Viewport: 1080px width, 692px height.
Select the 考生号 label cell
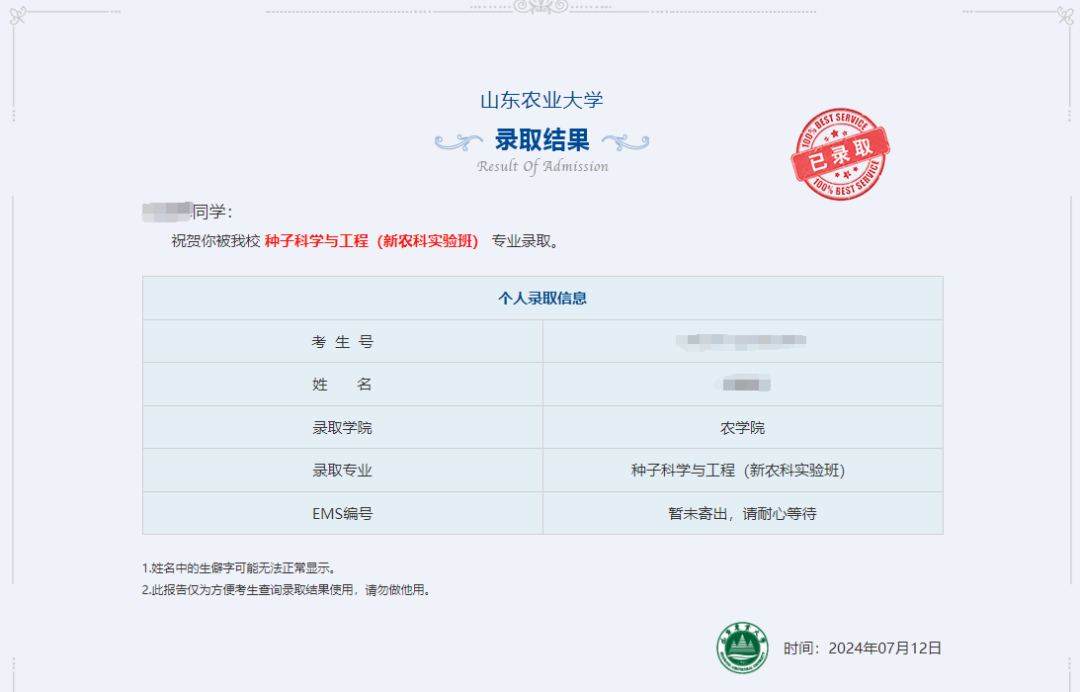click(x=342, y=342)
